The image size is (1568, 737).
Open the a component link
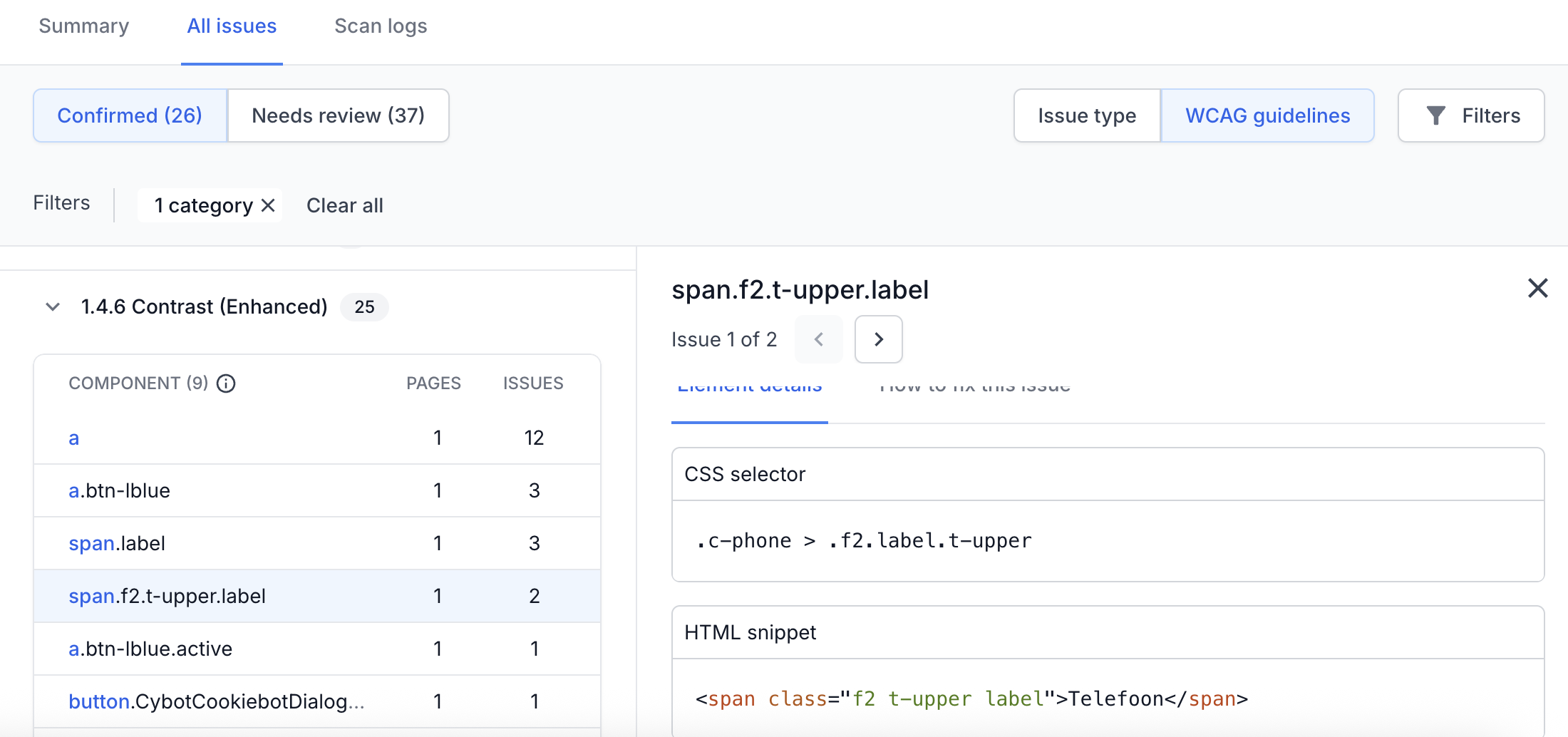coord(73,438)
